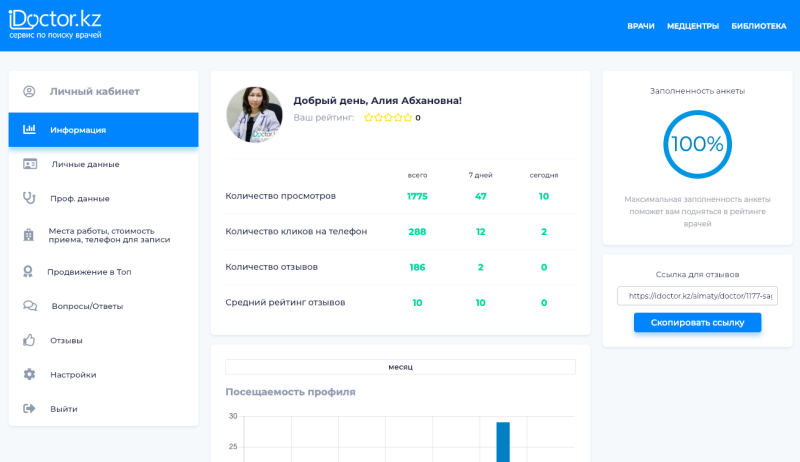Open the Личные данные section
Screen dimensions: 800x462
pyautogui.click(x=104, y=164)
